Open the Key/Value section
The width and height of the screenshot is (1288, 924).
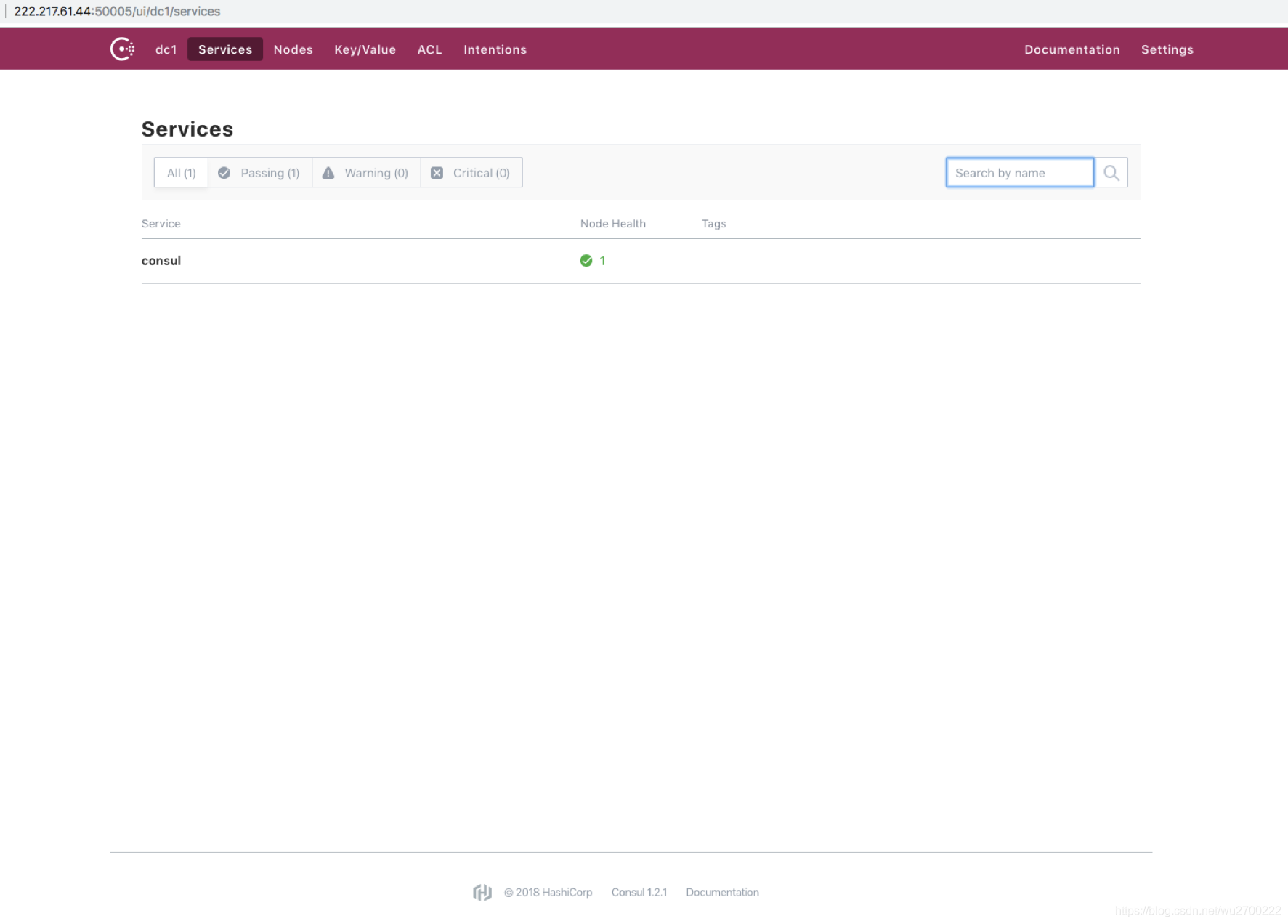(365, 49)
